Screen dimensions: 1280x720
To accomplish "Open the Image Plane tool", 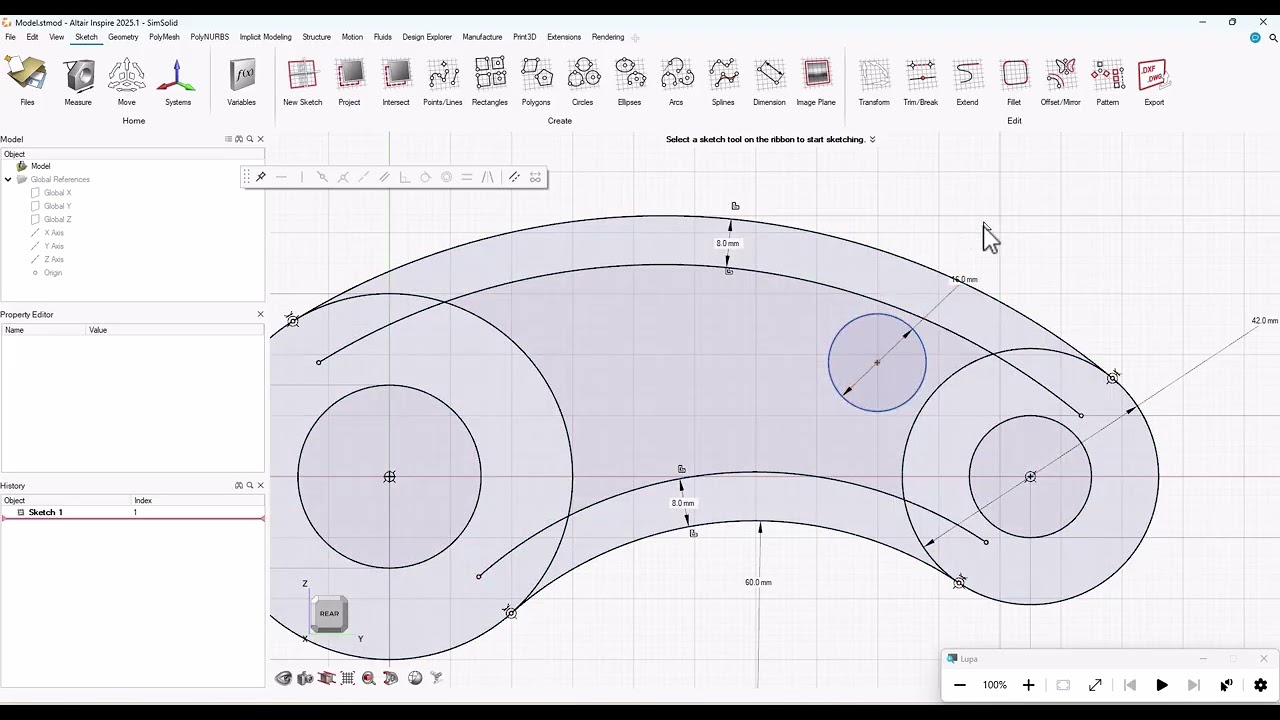I will click(816, 75).
